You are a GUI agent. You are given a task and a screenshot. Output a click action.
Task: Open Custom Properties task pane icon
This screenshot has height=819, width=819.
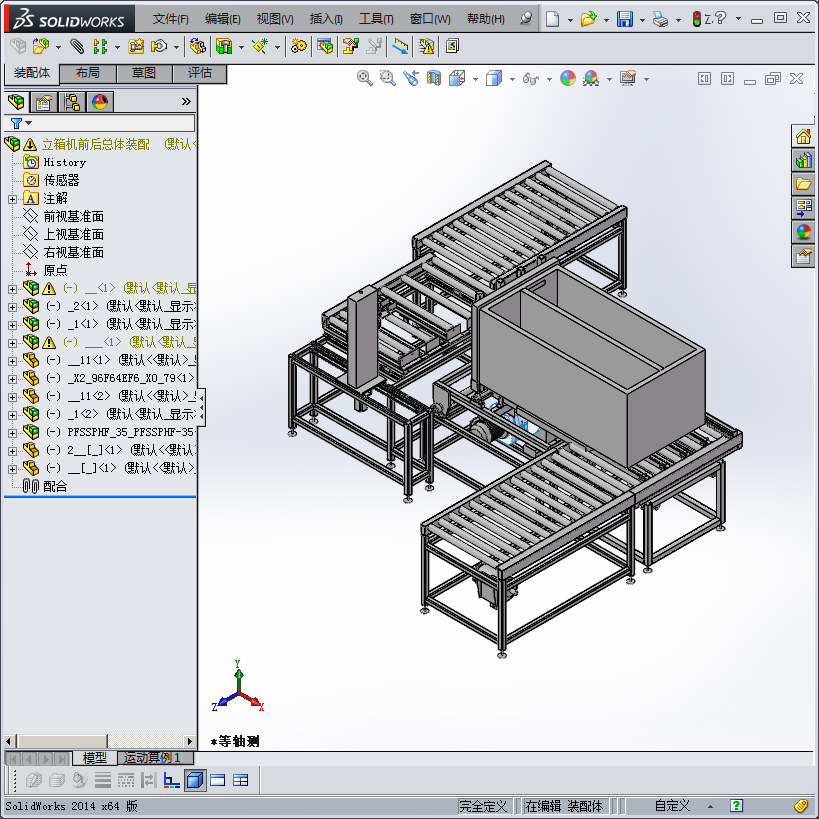point(803,256)
